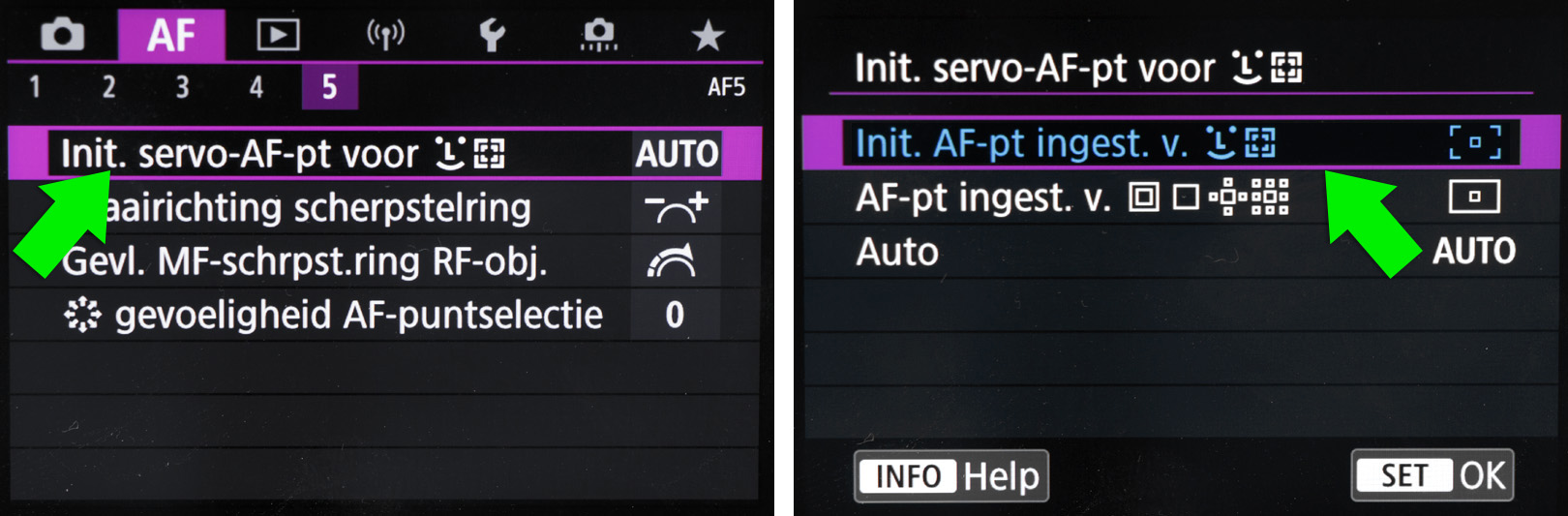Open the My Menu star icon

pyautogui.click(x=708, y=36)
